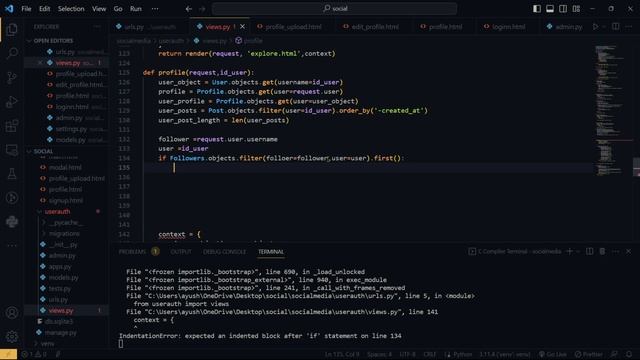Run the Python file with play button
Screen dimensions: 640x360
point(596,27)
